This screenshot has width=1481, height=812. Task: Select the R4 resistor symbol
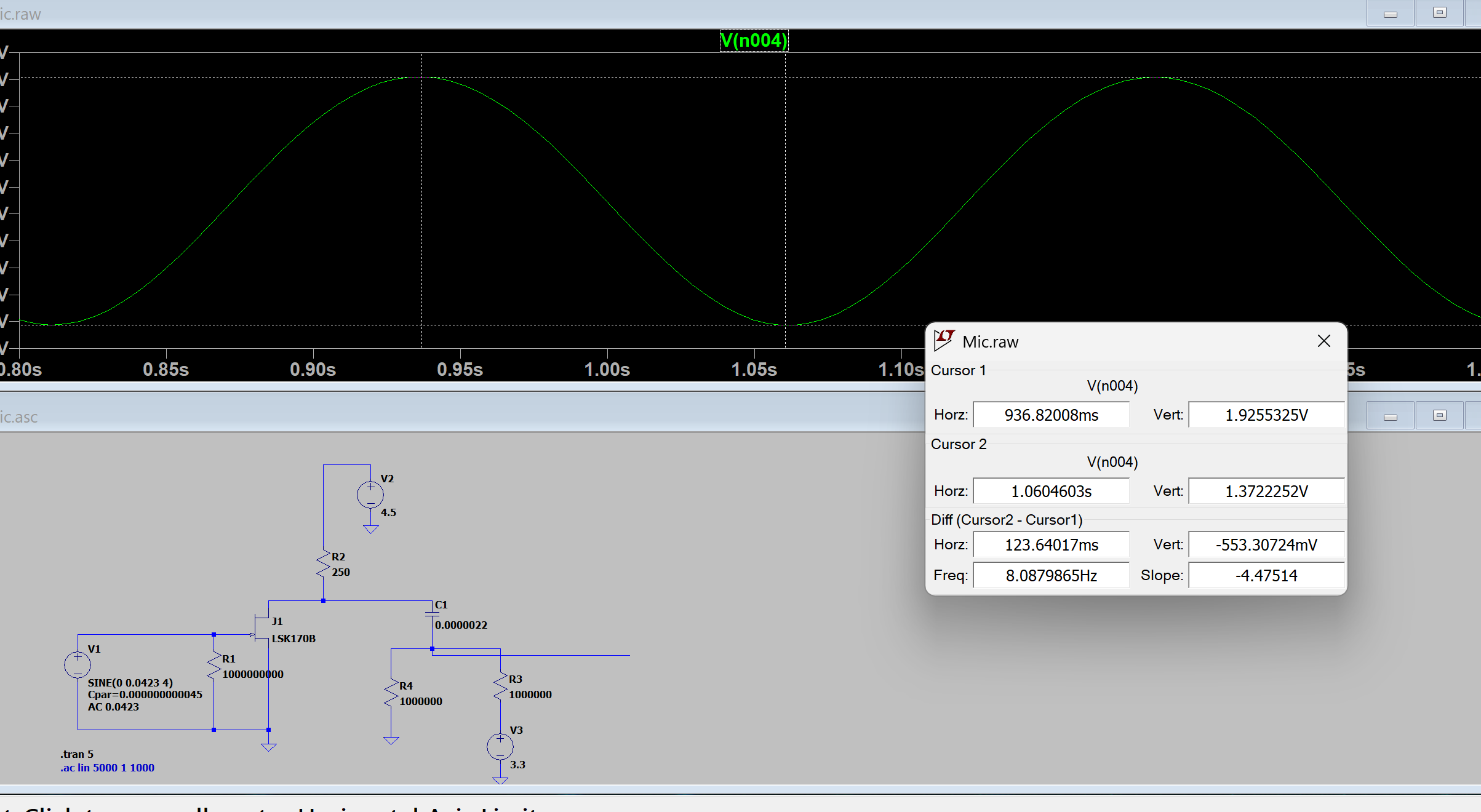click(x=391, y=693)
